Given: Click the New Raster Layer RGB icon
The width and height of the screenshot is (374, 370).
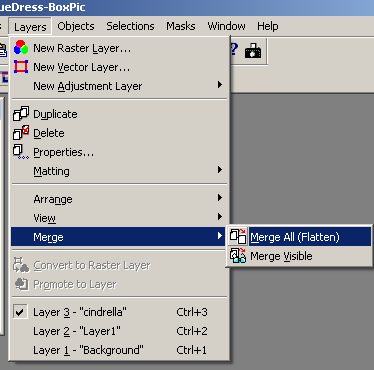Looking at the screenshot, I should [x=21, y=48].
